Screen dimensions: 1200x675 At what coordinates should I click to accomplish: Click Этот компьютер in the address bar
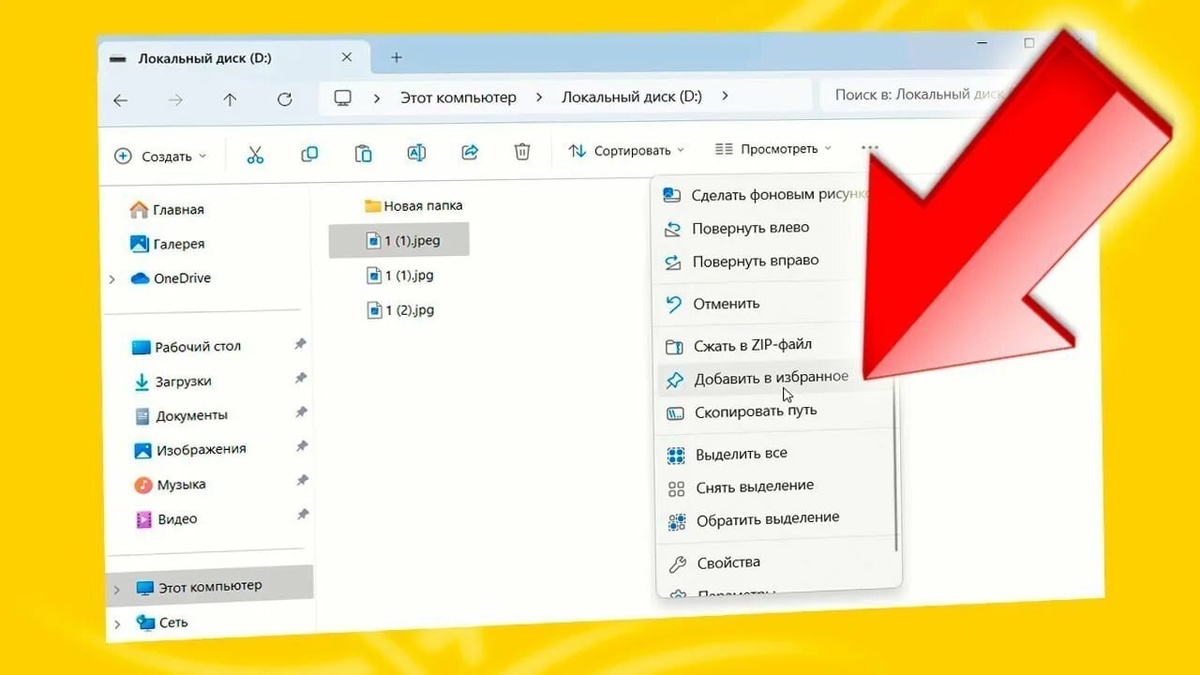458,97
